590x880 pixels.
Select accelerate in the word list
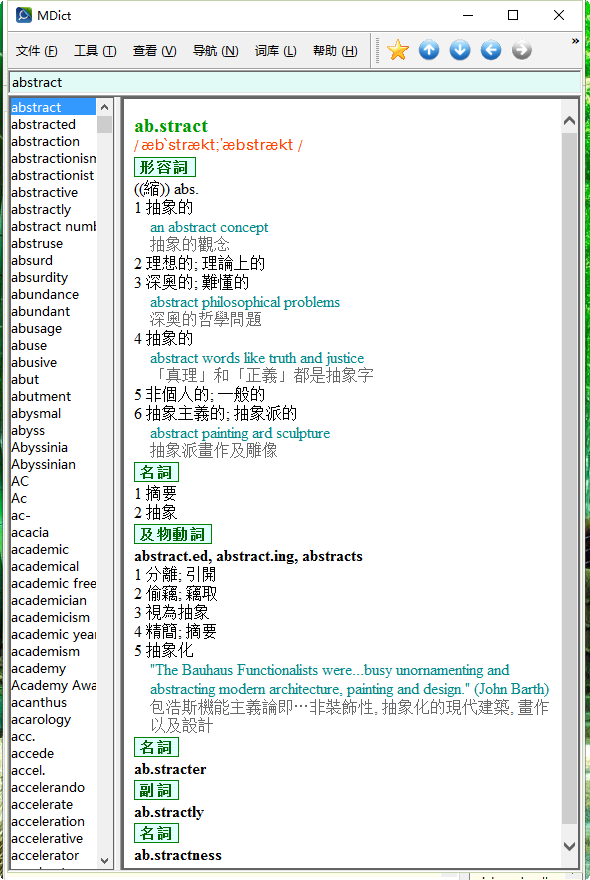42,804
